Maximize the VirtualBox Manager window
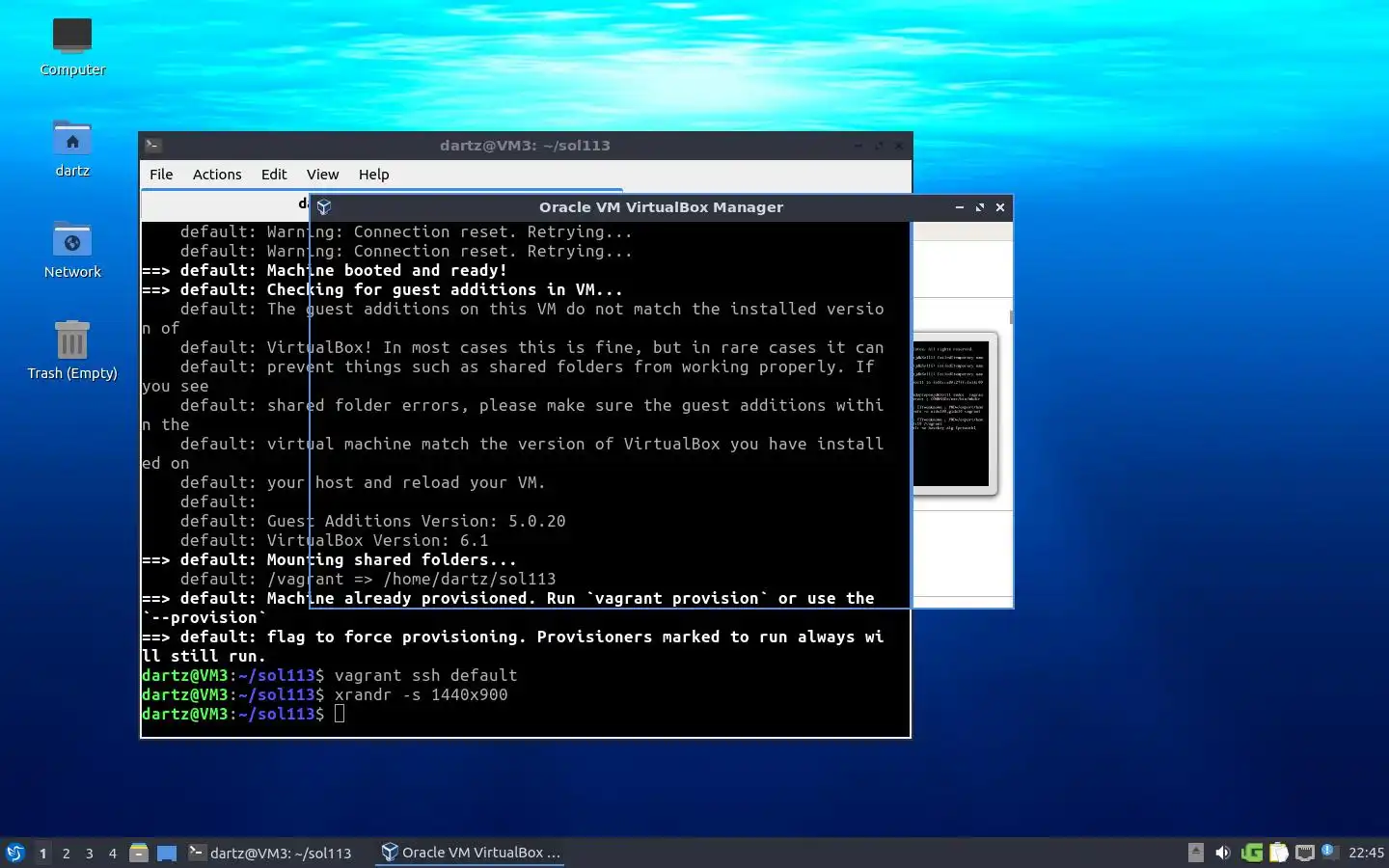 [980, 207]
